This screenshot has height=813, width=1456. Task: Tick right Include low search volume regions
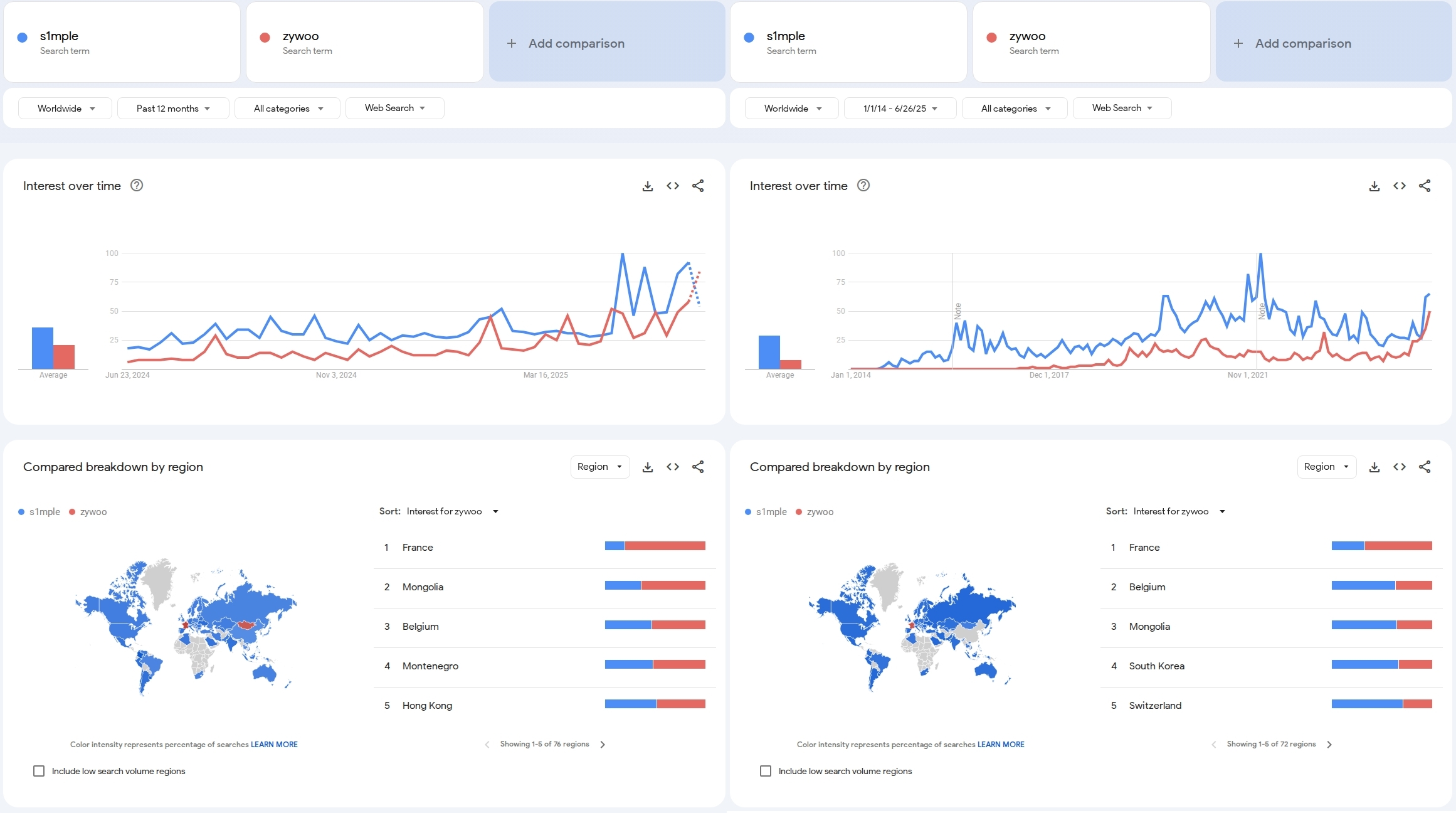(x=766, y=771)
